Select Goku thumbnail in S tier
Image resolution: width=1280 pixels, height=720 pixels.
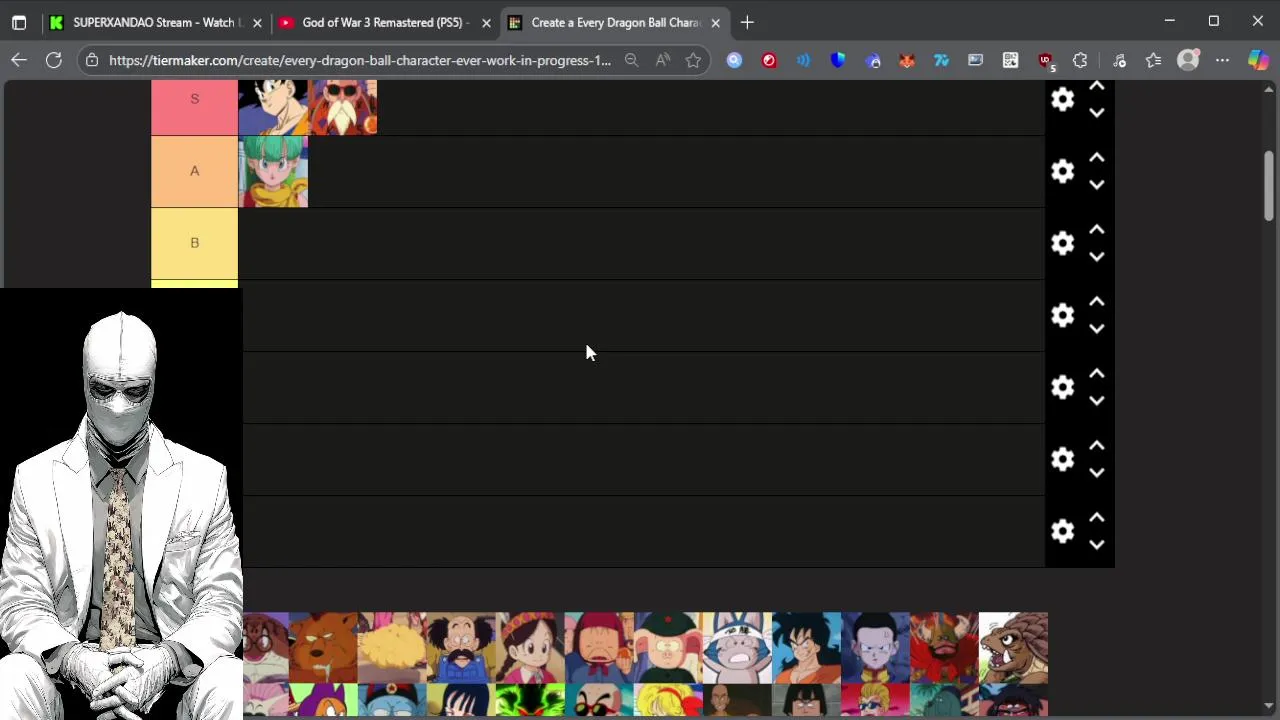click(x=273, y=107)
